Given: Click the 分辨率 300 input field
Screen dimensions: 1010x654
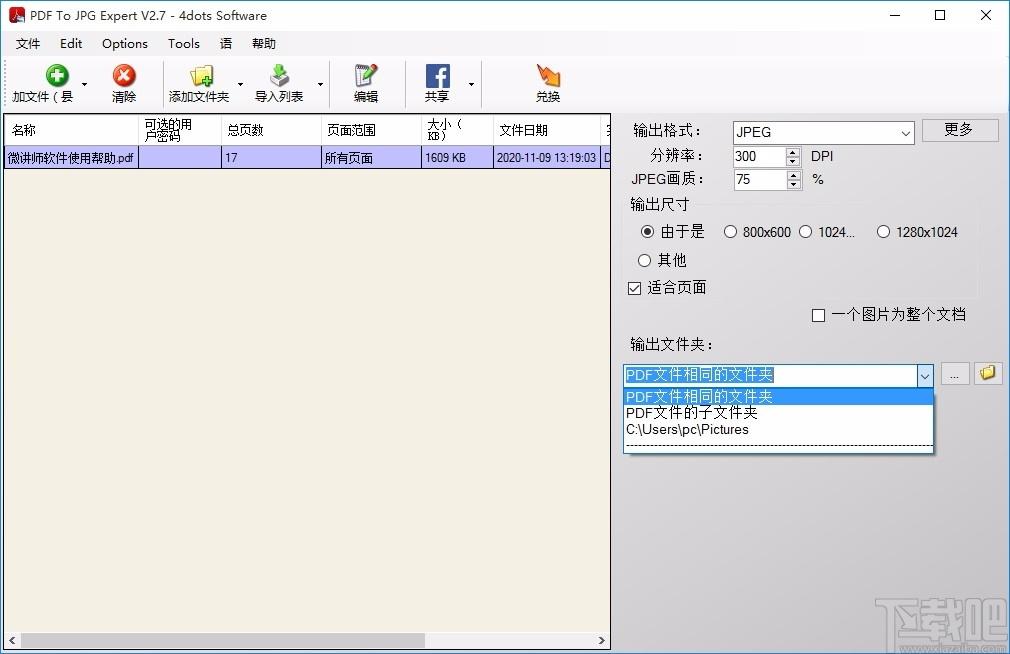Looking at the screenshot, I should click(x=759, y=157).
